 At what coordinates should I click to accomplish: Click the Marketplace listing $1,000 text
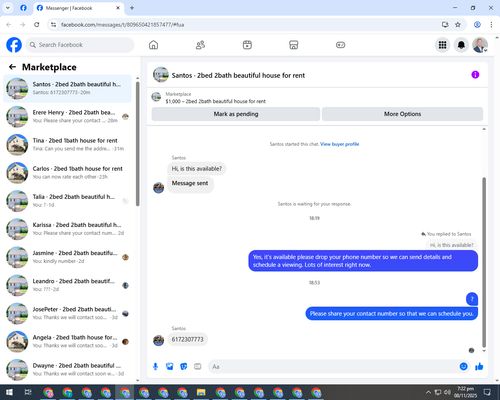tap(215, 101)
